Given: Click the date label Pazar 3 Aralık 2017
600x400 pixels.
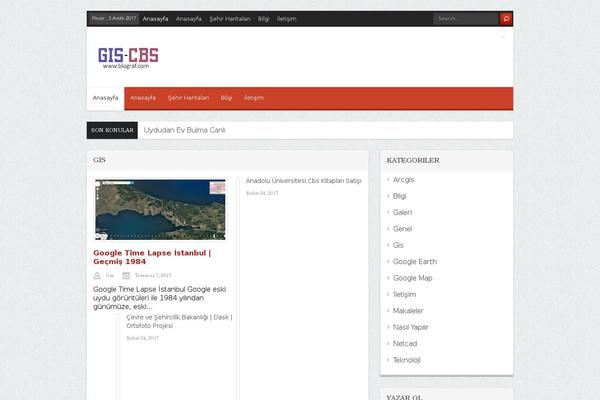Looking at the screenshot, I should click(x=114, y=18).
